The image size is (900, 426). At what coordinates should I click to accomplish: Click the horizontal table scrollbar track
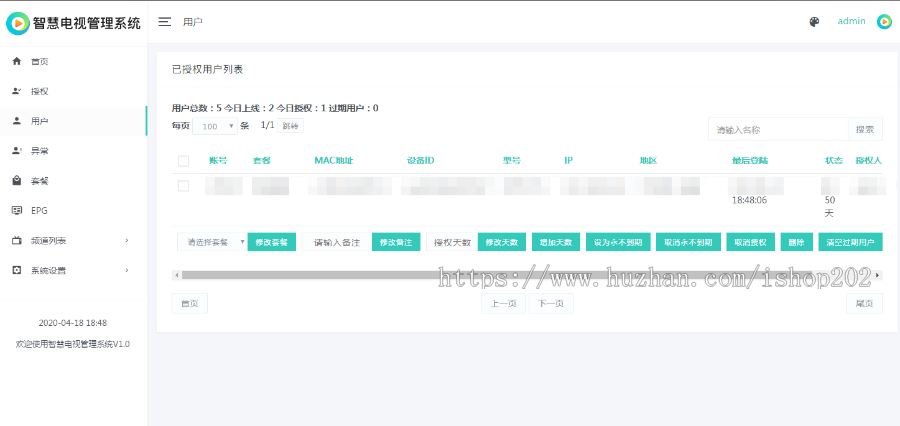tap(527, 276)
